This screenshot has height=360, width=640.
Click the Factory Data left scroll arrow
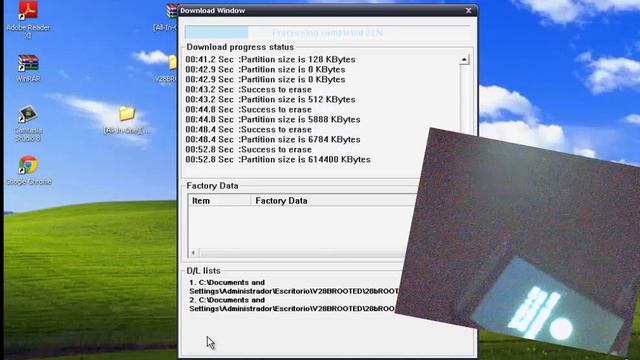[193, 252]
